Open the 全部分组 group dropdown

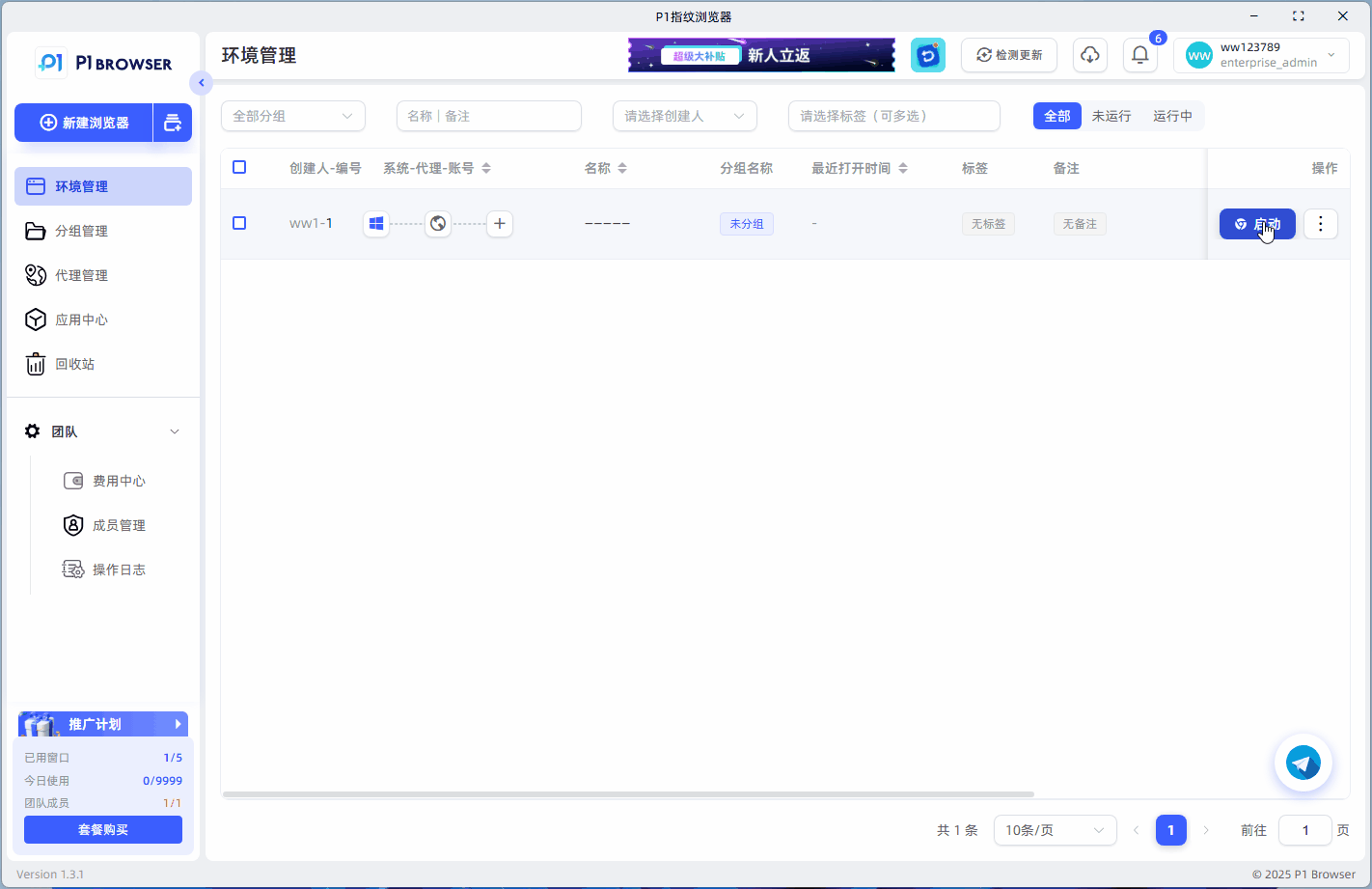(292, 115)
